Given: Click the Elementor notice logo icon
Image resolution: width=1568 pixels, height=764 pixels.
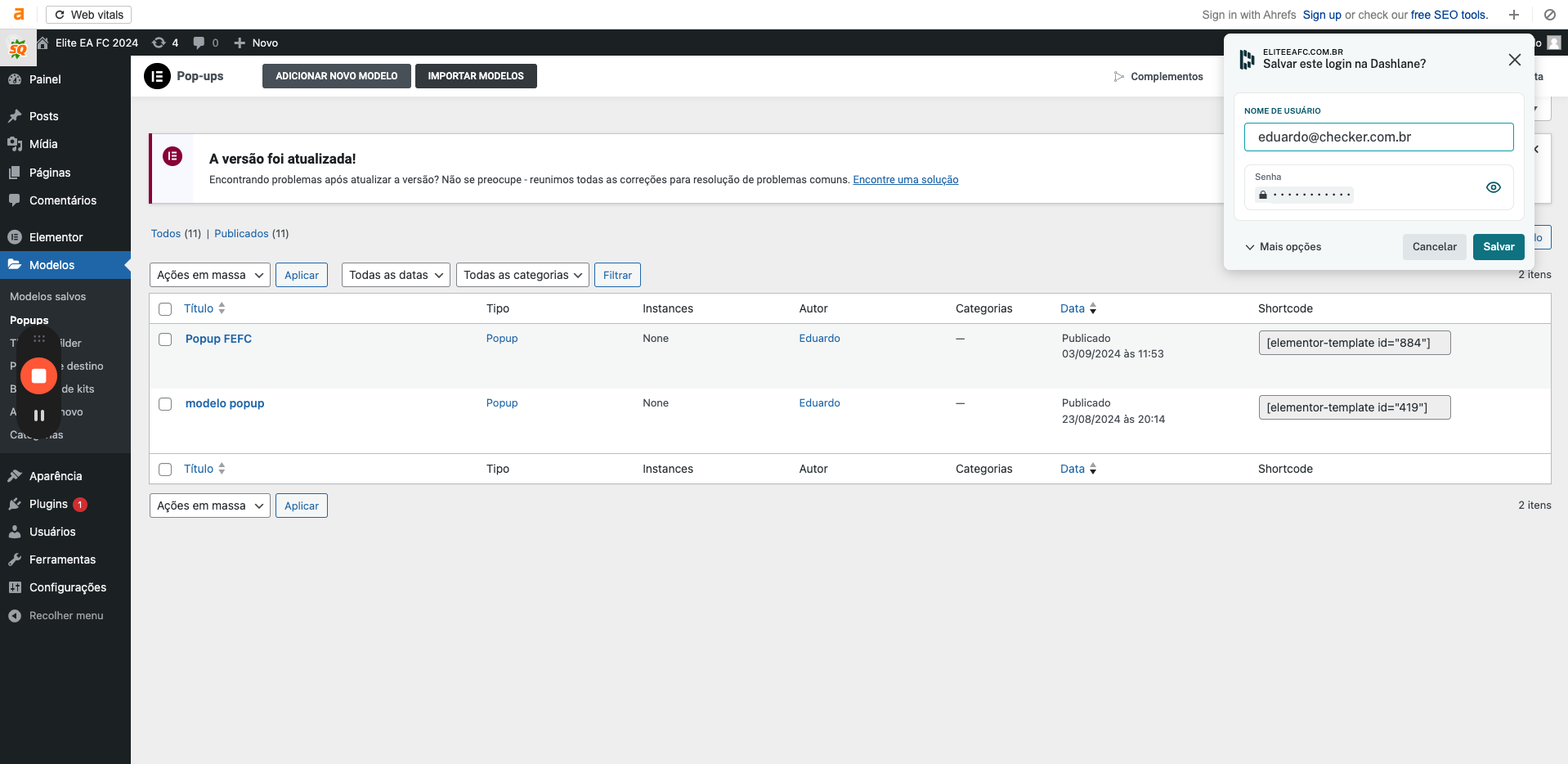Looking at the screenshot, I should pyautogui.click(x=172, y=156).
